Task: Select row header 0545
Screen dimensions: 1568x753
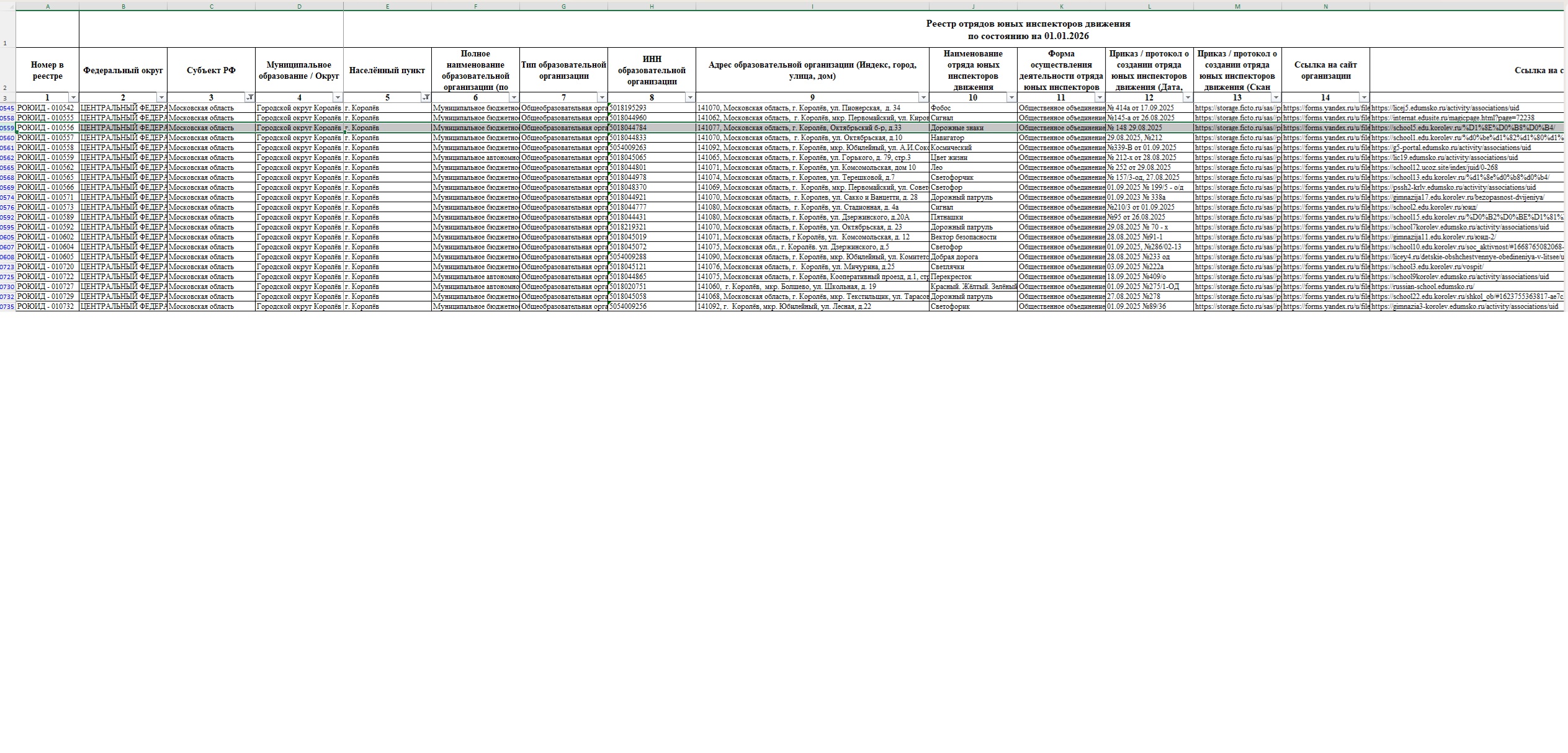Action: (7, 108)
